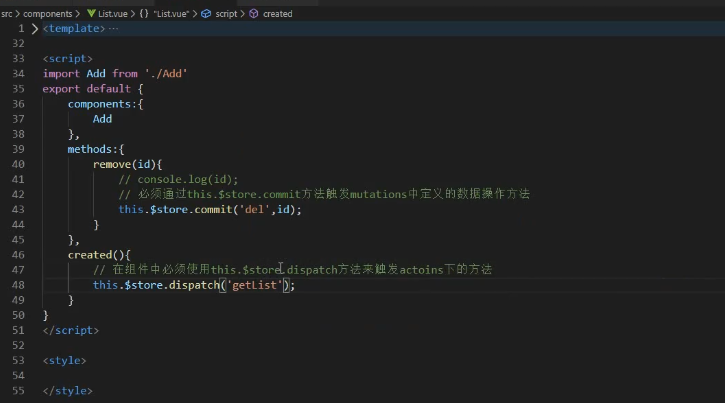Open the src breadcrumb segment

6,14
